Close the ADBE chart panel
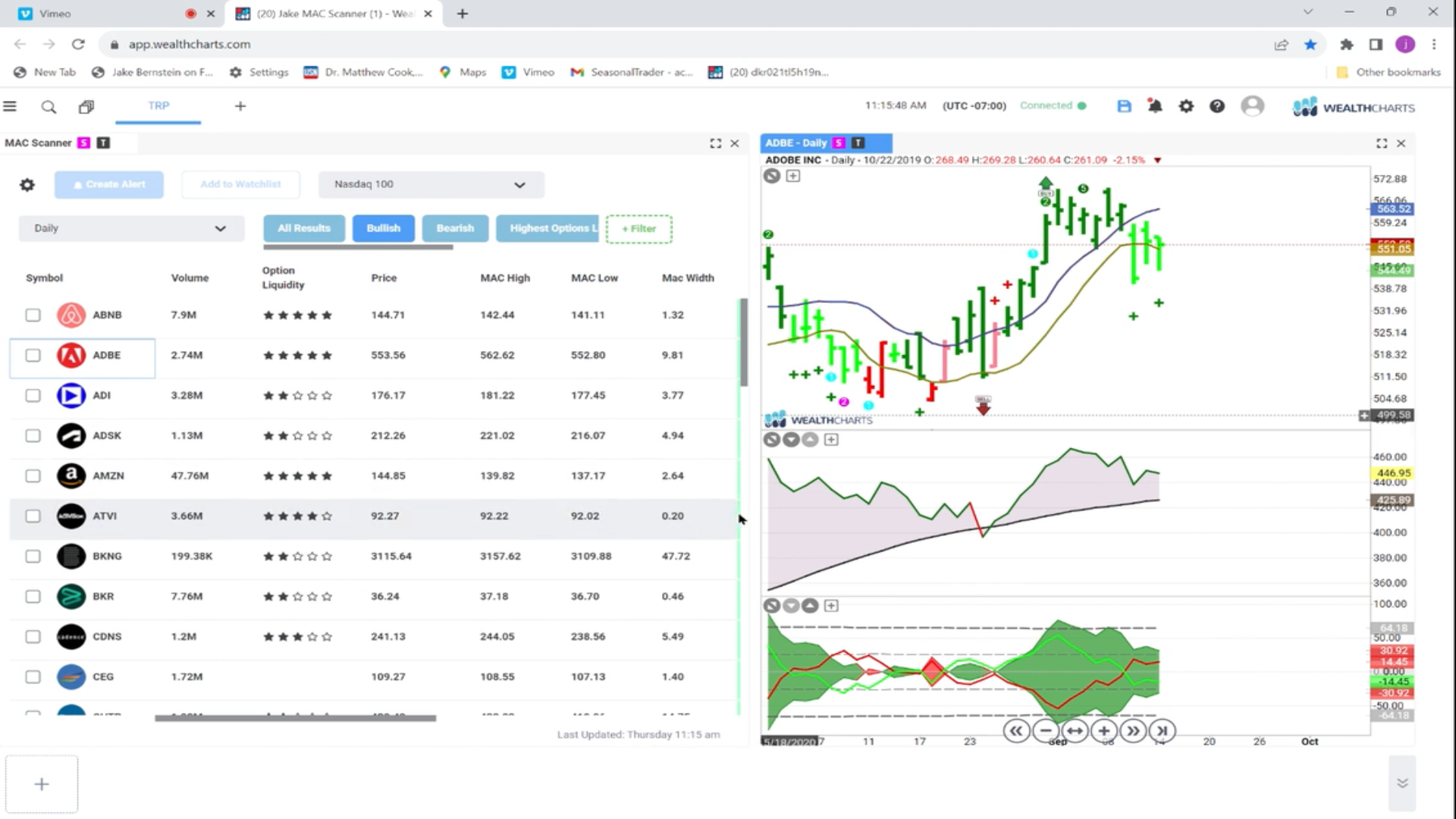The width and height of the screenshot is (1456, 819). pyautogui.click(x=1401, y=143)
